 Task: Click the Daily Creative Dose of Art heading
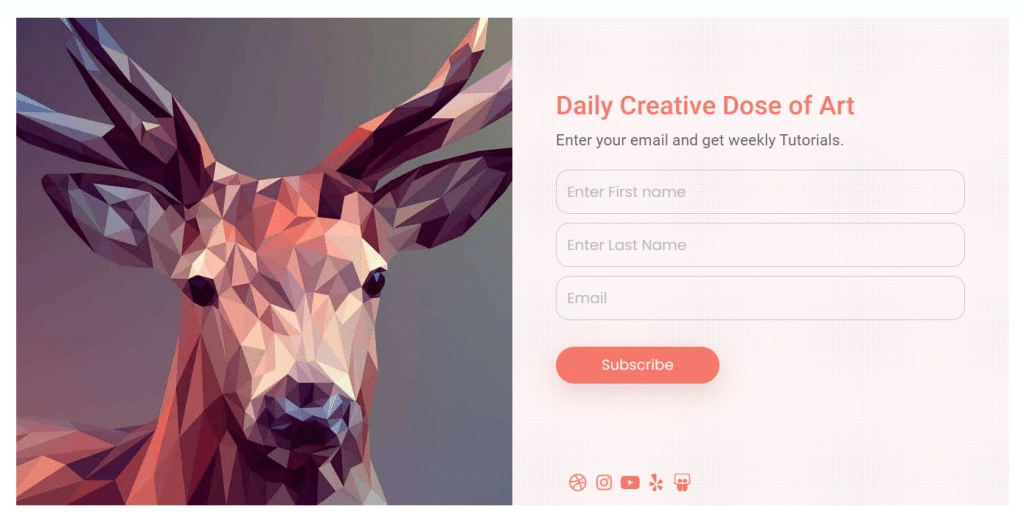705,106
